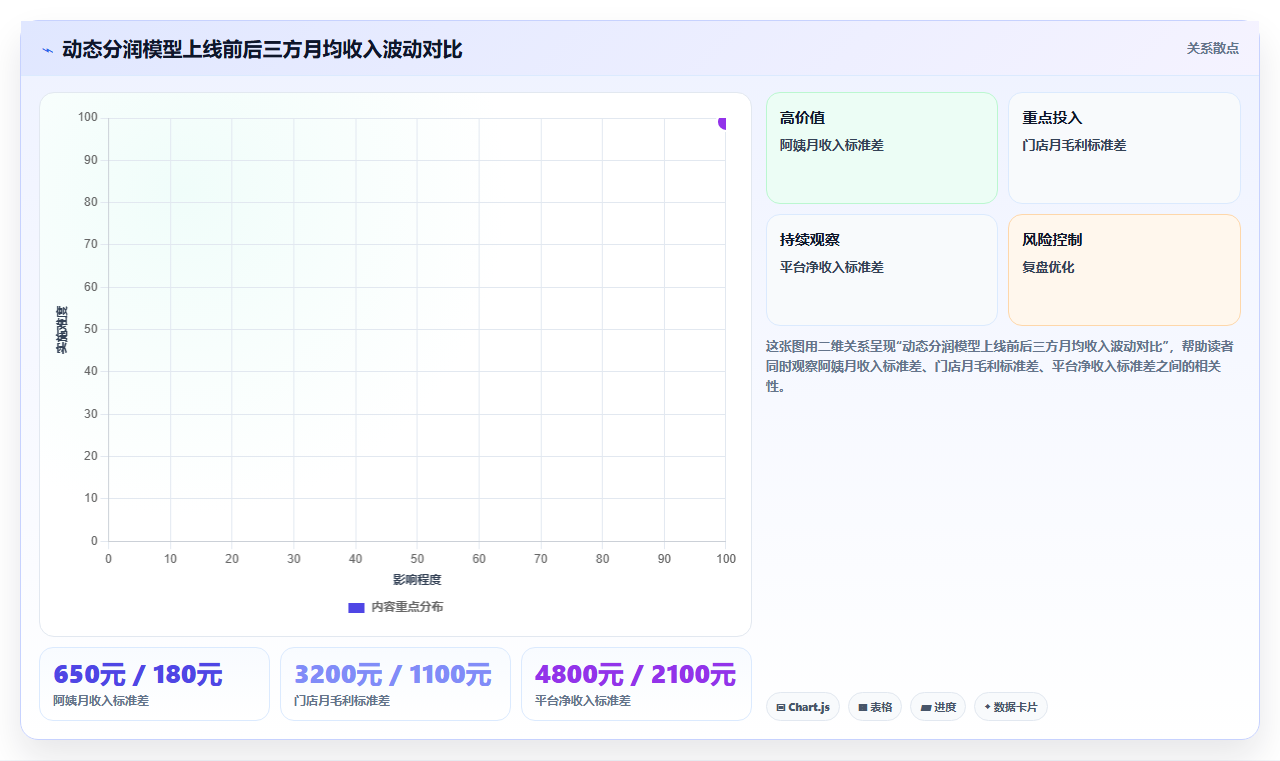Click the purple data point on chart
The width and height of the screenshot is (1280, 761).
(722, 122)
